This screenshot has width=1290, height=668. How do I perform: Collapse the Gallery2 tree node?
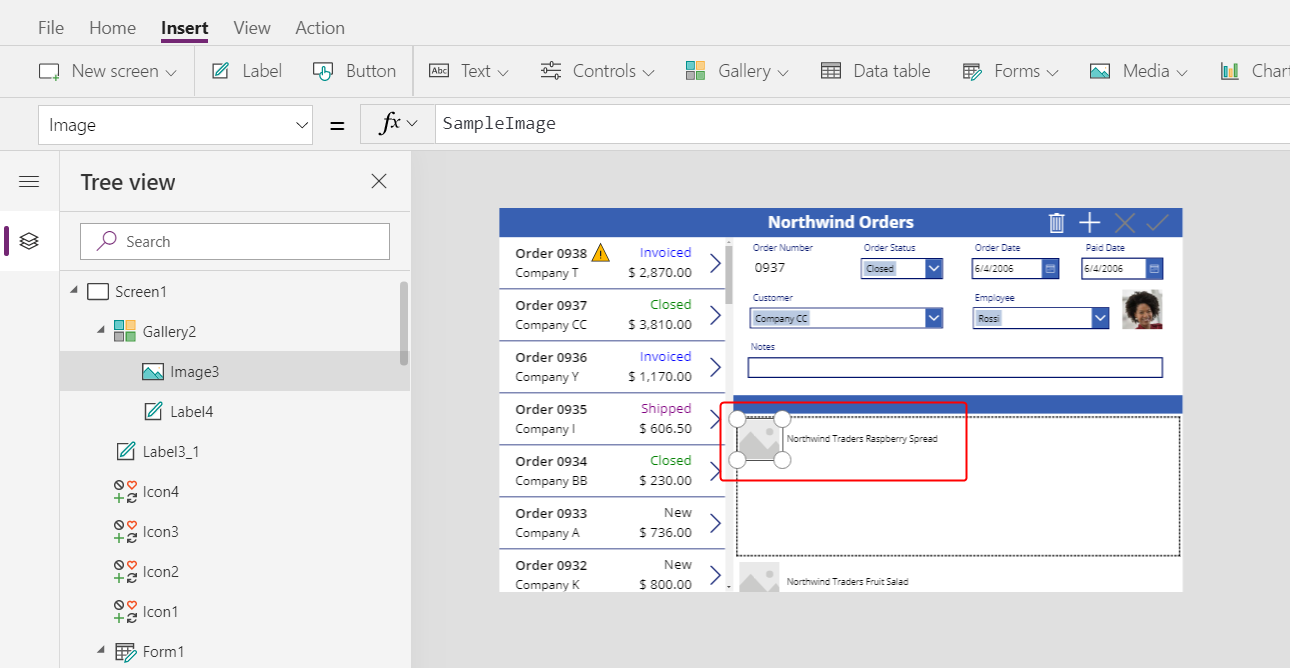101,331
